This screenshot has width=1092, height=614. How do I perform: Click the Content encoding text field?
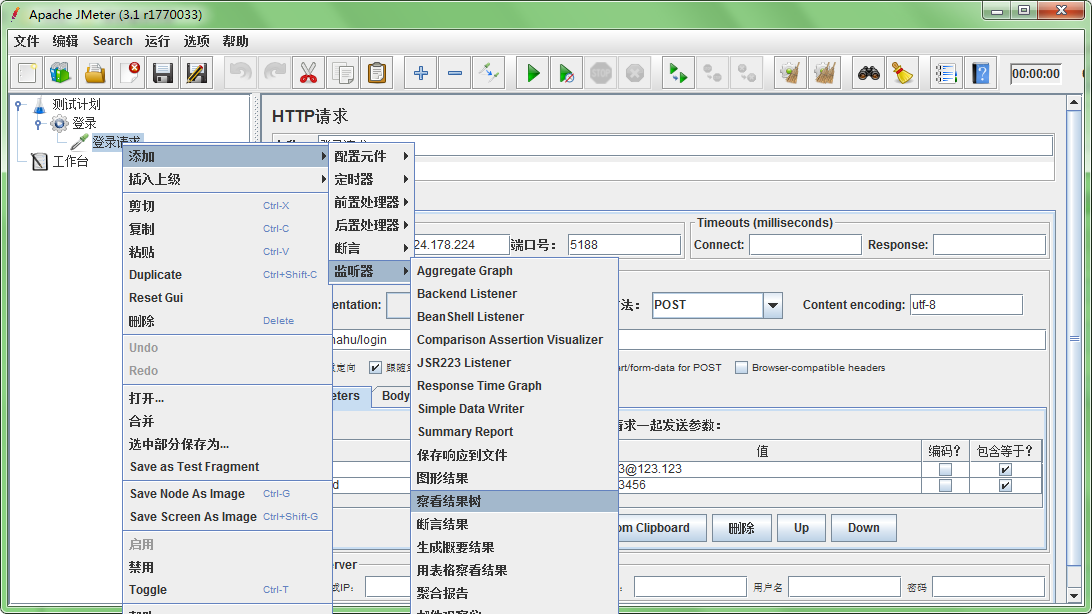point(965,305)
